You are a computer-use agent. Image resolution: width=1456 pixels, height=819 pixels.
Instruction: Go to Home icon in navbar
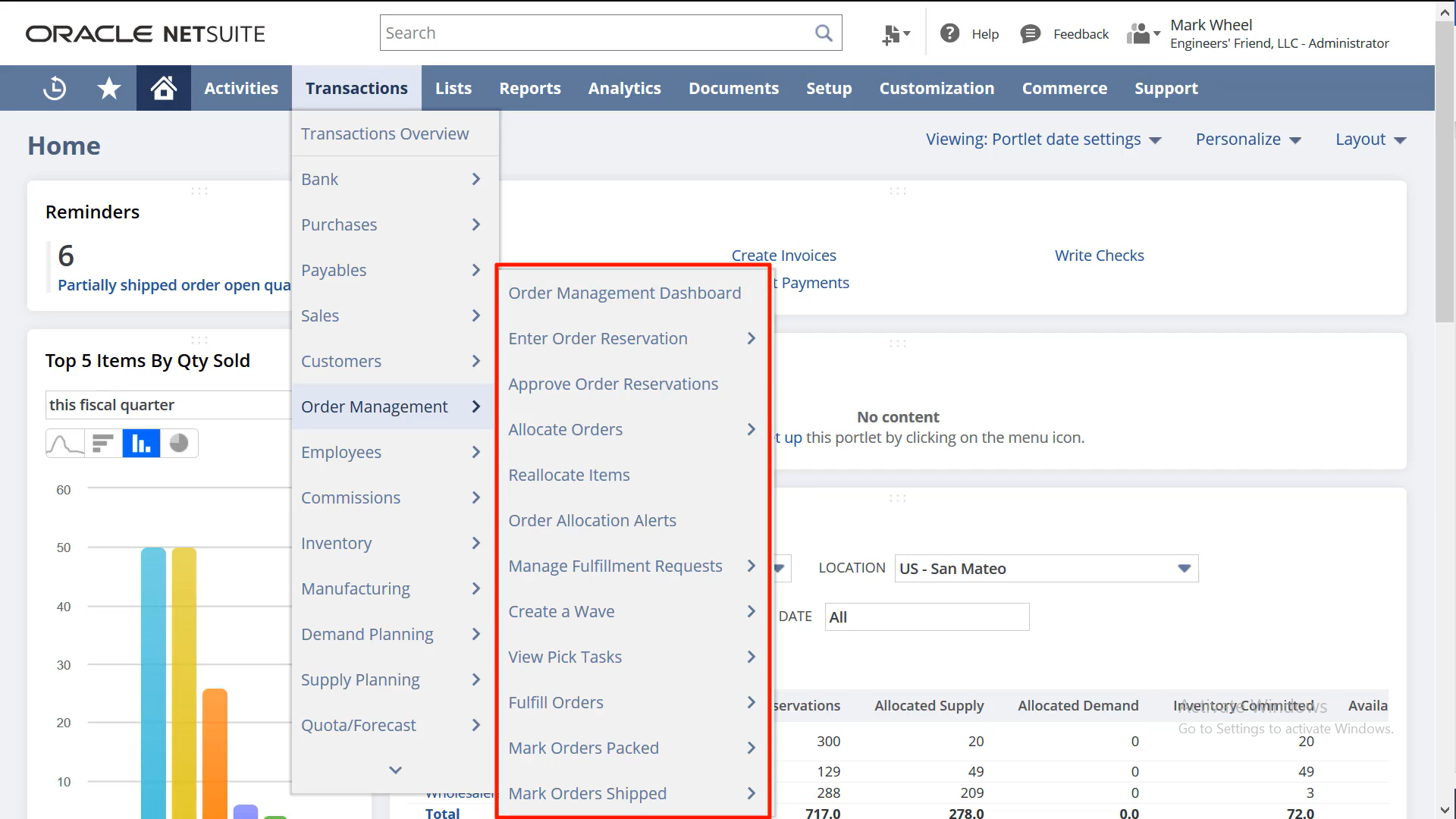tap(164, 88)
